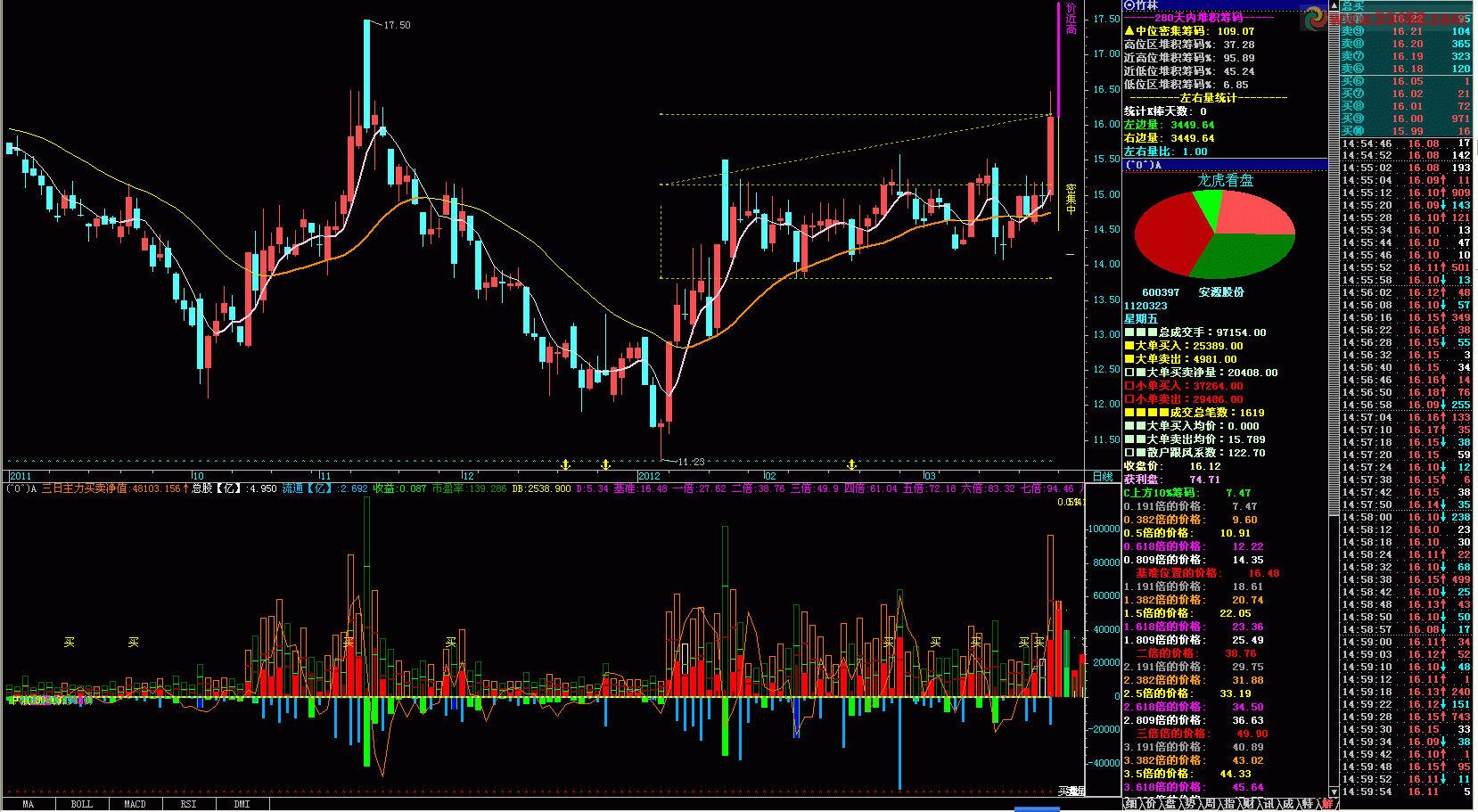Switch to the MACD indicator tab

135,804
